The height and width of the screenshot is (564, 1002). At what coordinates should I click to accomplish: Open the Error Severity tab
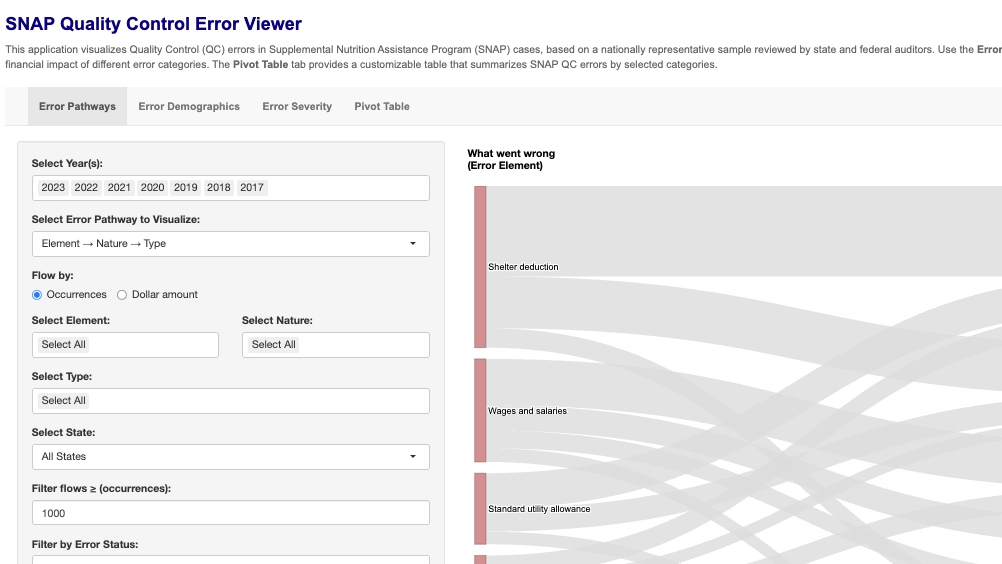(x=297, y=106)
